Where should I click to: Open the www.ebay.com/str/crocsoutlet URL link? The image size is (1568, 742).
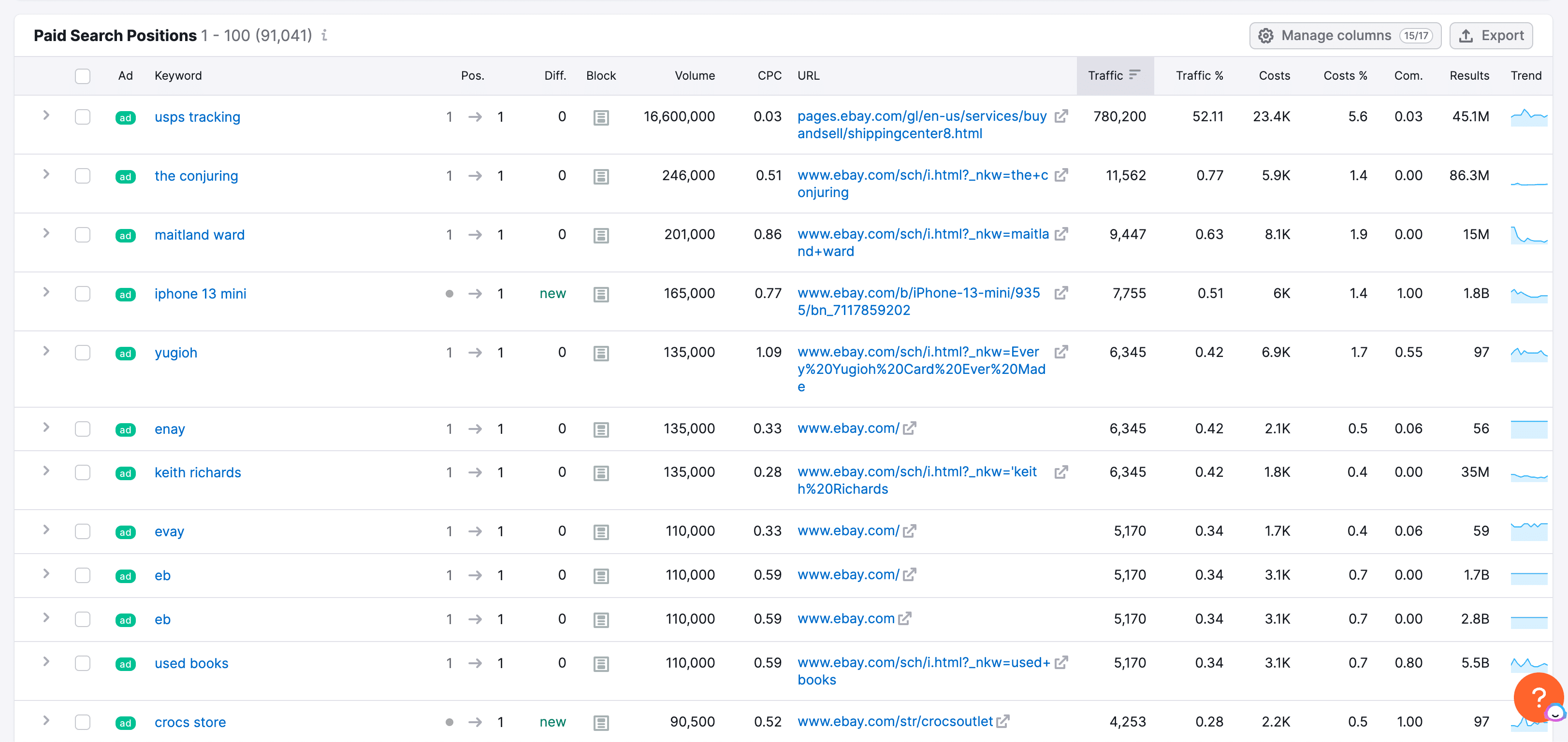click(x=895, y=721)
